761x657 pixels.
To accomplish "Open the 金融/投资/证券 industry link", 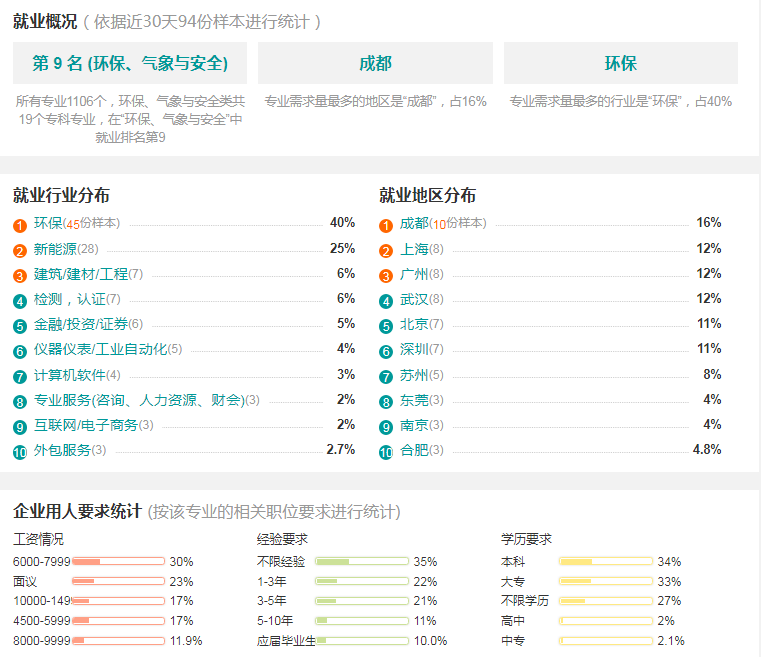I will point(81,324).
